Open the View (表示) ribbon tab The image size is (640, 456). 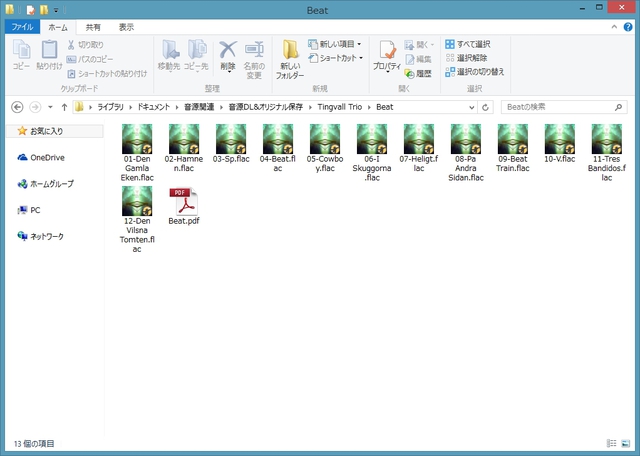click(126, 27)
